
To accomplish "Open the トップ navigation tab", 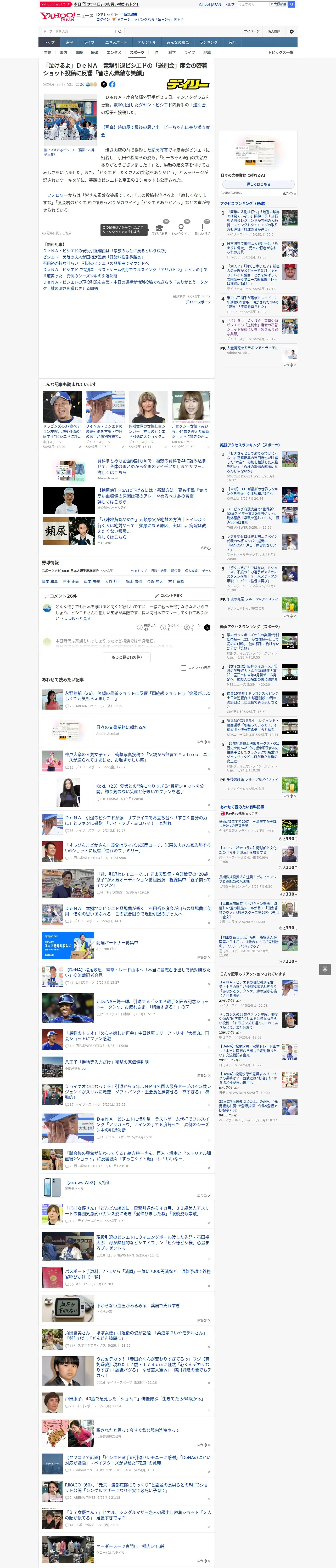I will [49, 43].
